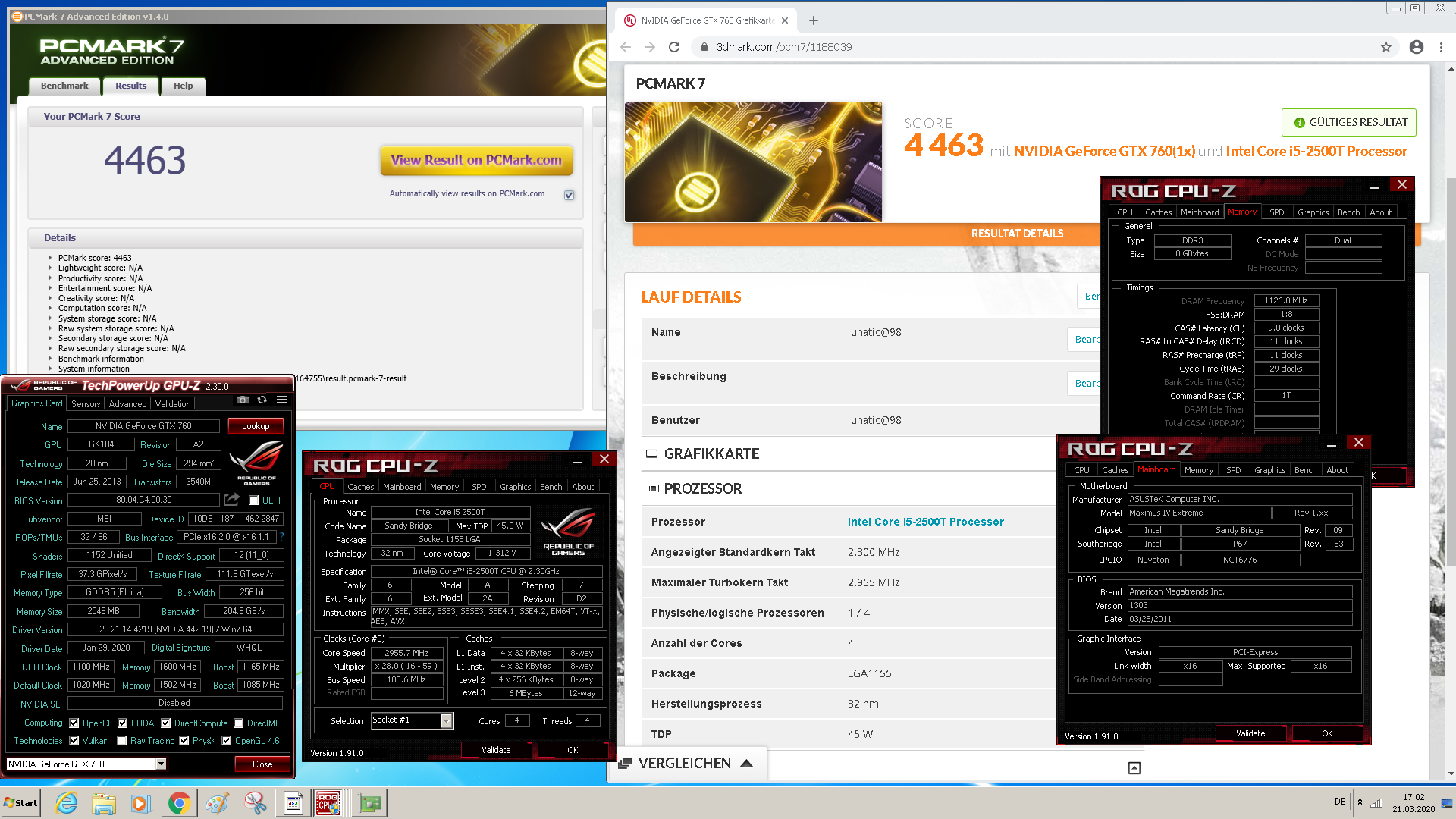Reload the Chrome page
The width and height of the screenshot is (1456, 819).
(674, 47)
